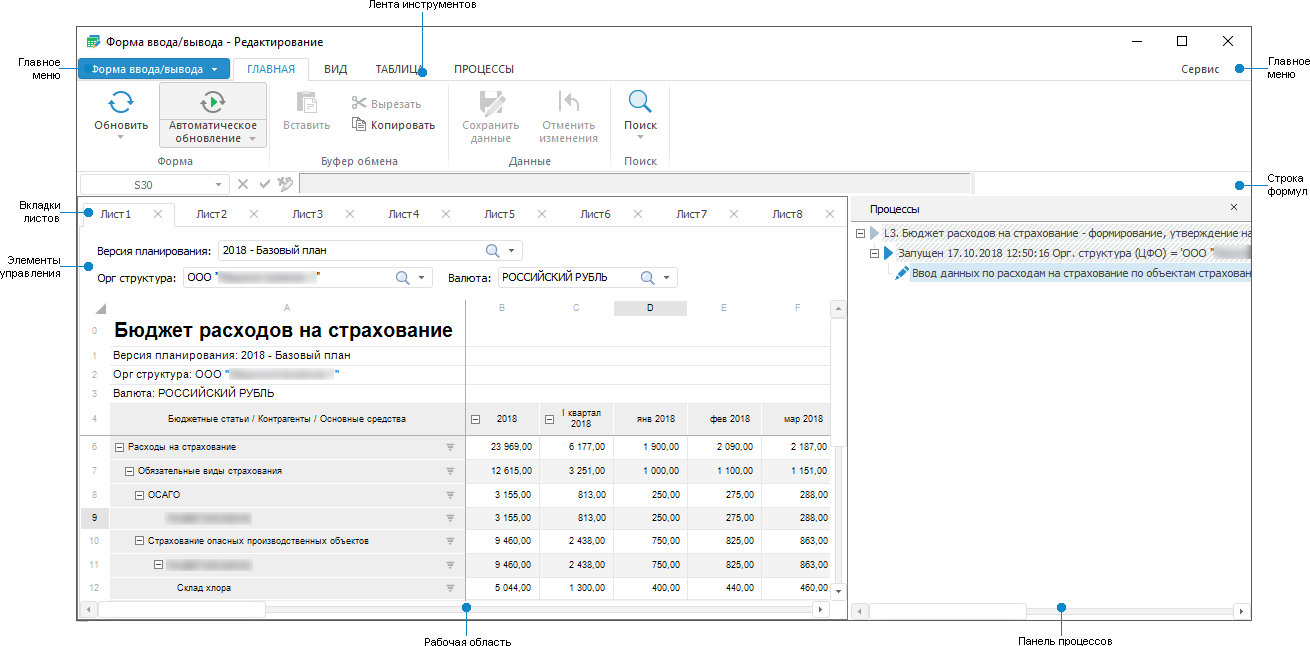
Task: Collapse the Обязательные виды страхования row
Action: coord(130,471)
